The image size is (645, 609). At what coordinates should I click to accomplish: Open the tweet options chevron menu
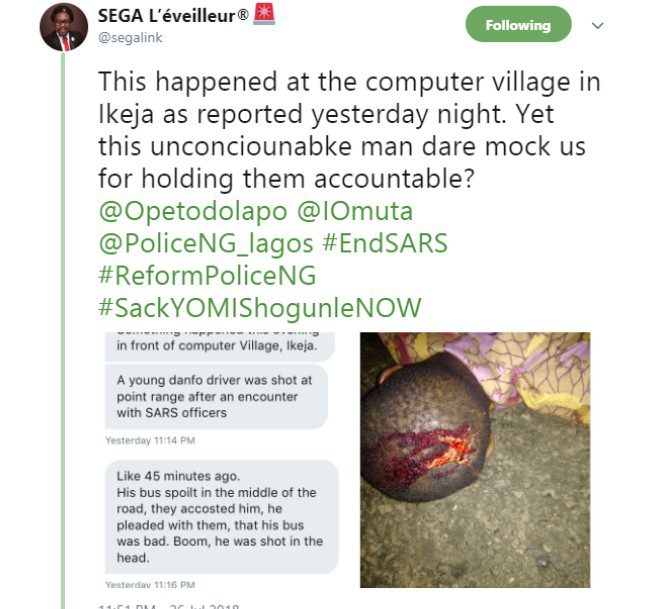click(x=597, y=26)
